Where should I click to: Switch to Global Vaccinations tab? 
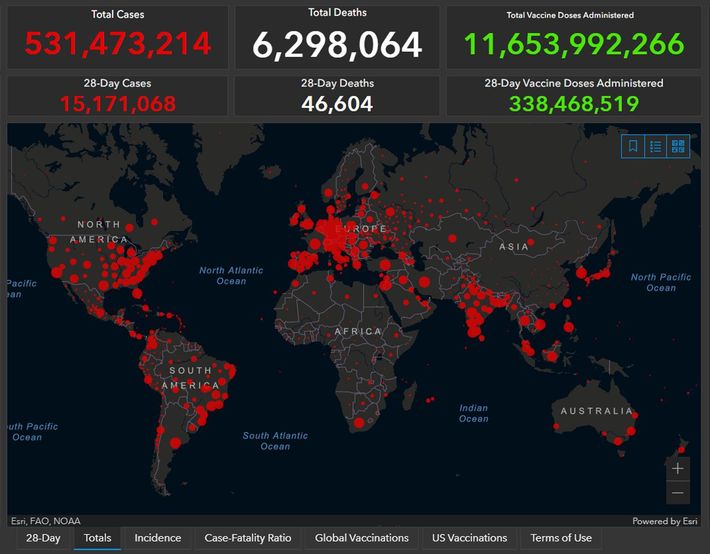tap(361, 538)
